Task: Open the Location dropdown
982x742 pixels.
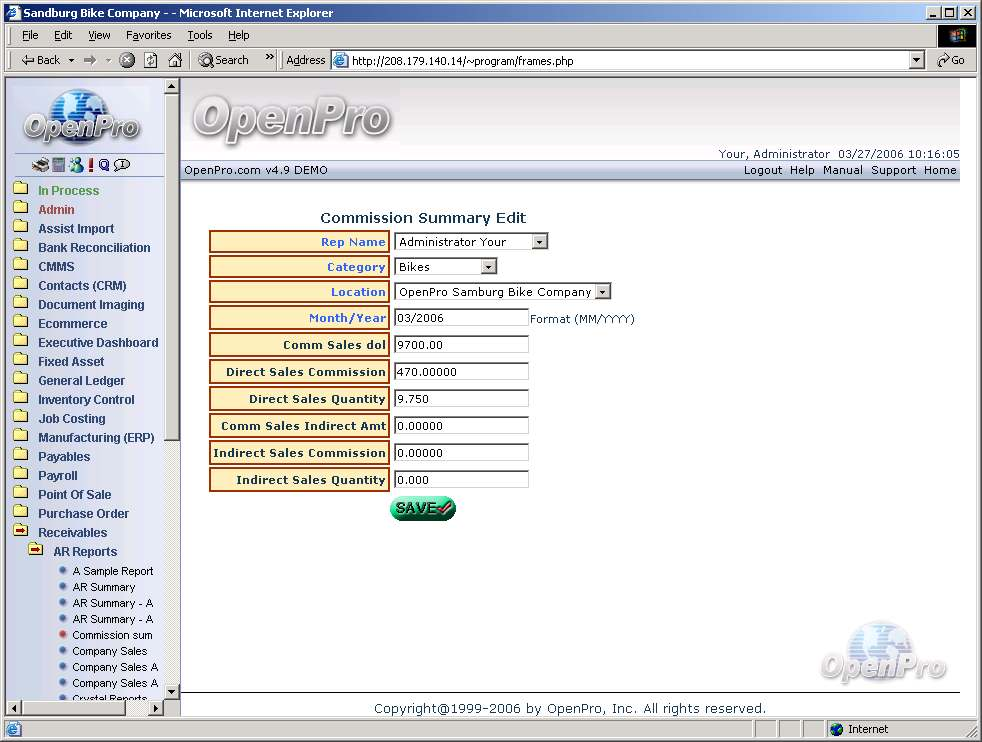Action: pyautogui.click(x=602, y=292)
